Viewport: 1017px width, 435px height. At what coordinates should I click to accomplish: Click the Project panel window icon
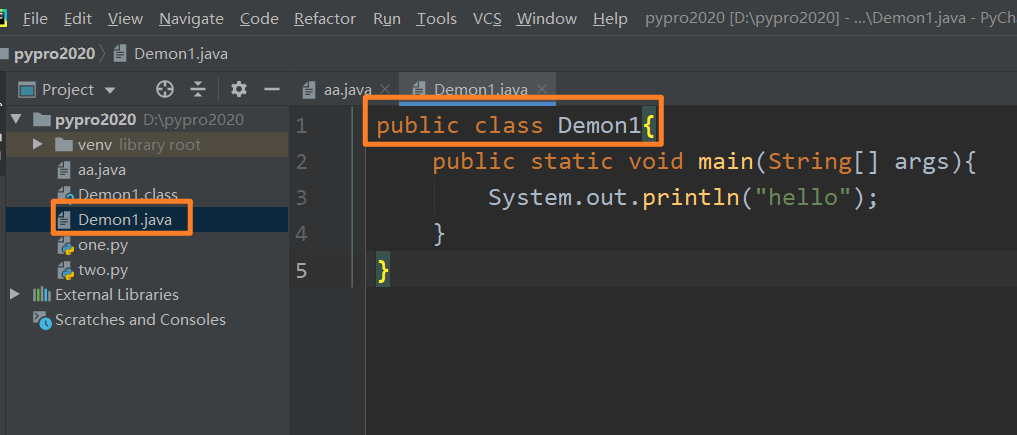coord(27,89)
